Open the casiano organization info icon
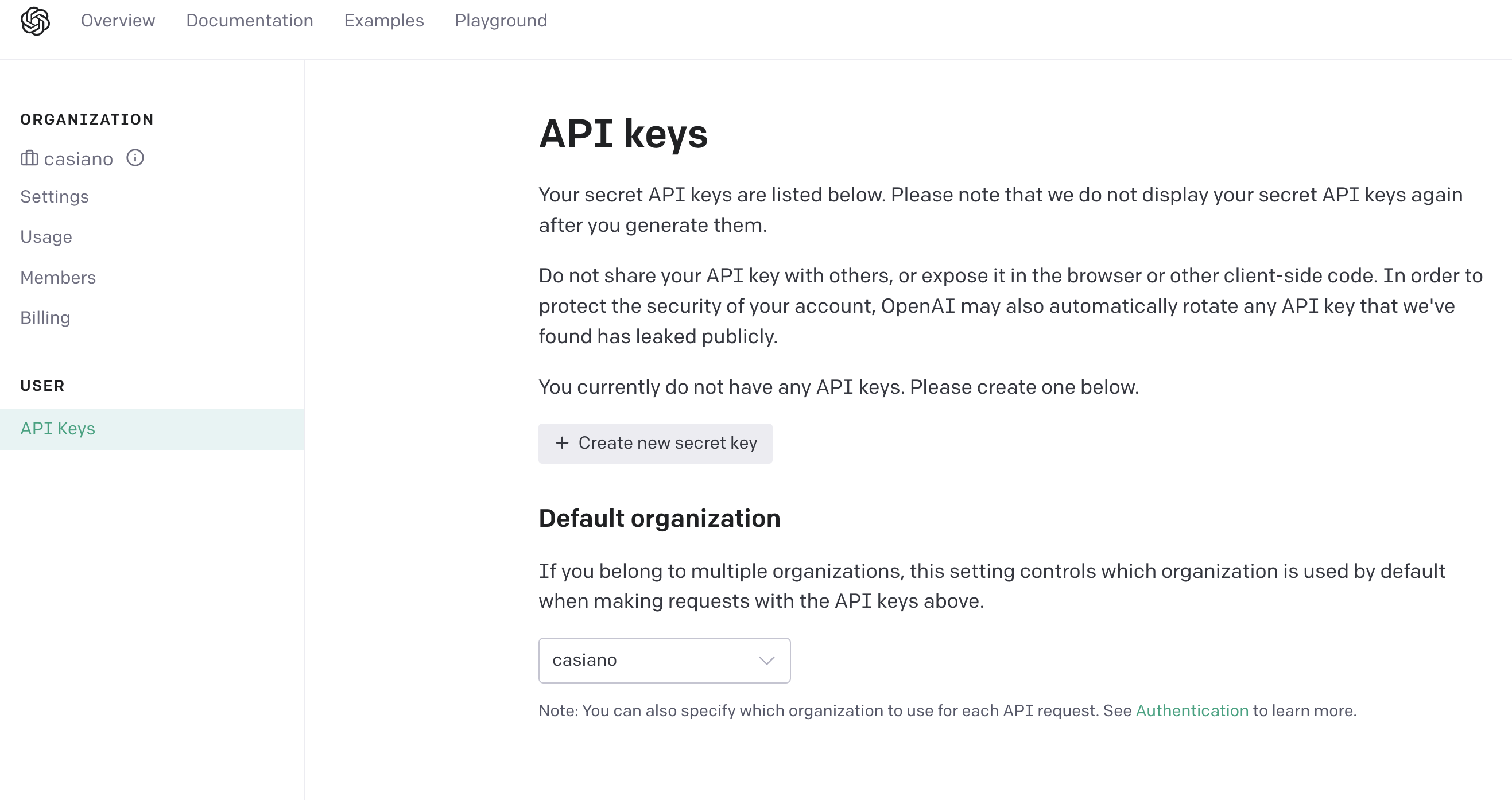The height and width of the screenshot is (800, 1512). [135, 158]
